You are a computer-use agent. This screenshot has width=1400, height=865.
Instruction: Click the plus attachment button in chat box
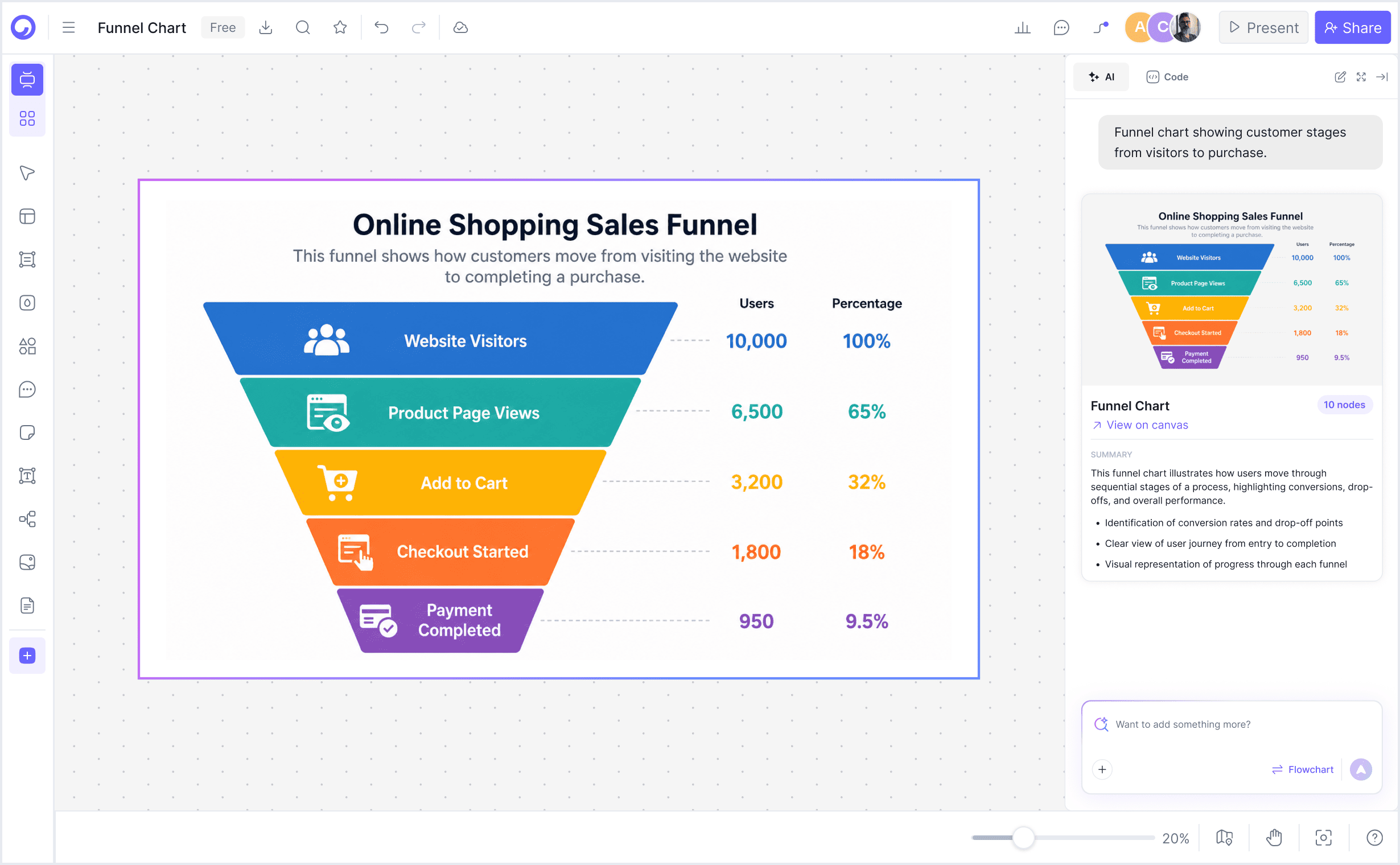[x=1102, y=769]
